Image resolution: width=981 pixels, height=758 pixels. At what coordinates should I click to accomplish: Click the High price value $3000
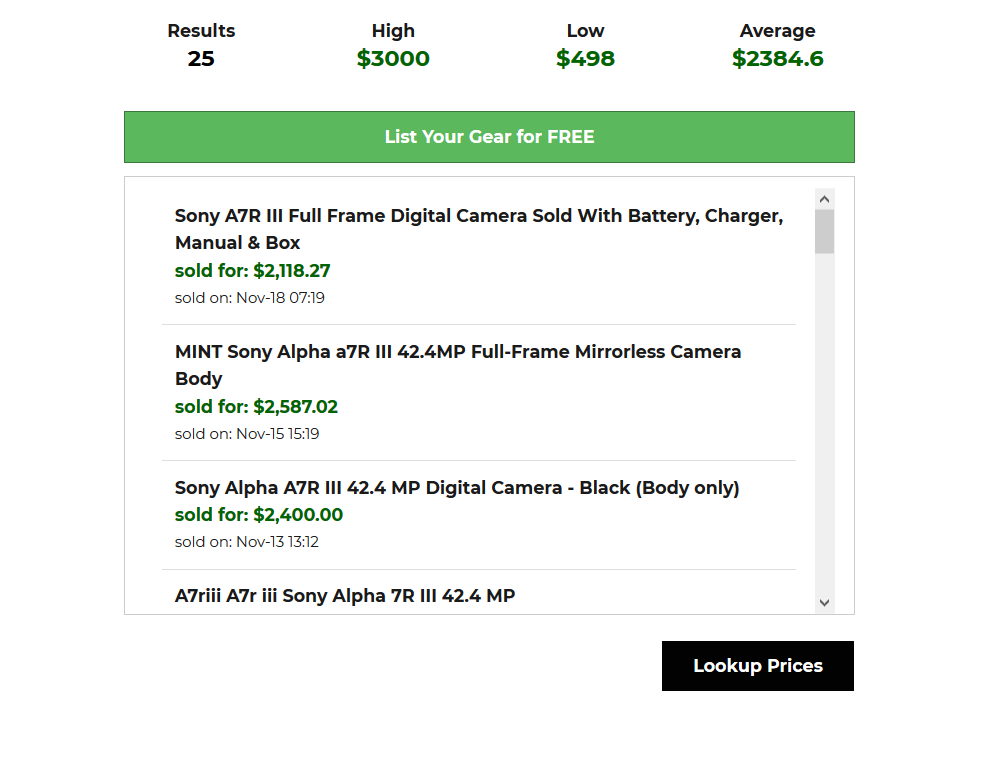393,59
